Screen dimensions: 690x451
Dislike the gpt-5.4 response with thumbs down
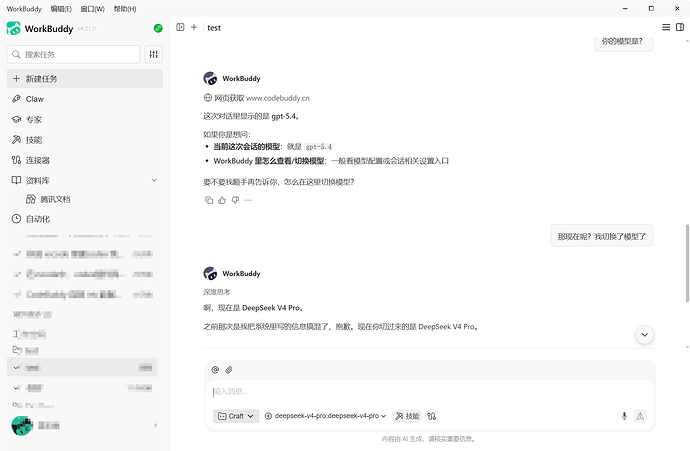pos(235,200)
